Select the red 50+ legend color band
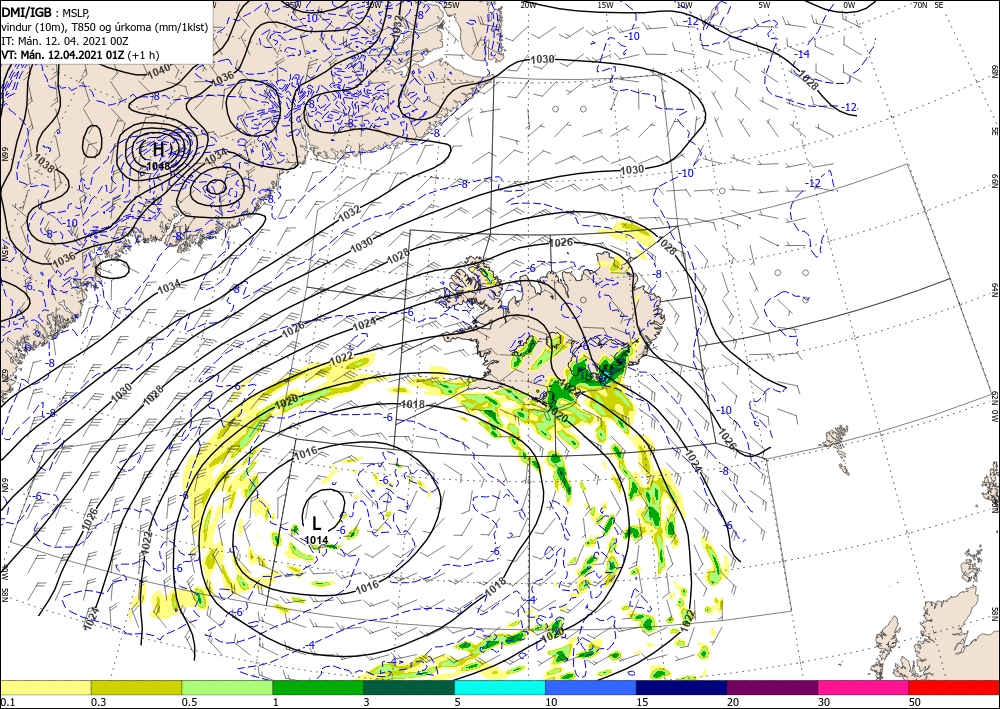 [954, 687]
